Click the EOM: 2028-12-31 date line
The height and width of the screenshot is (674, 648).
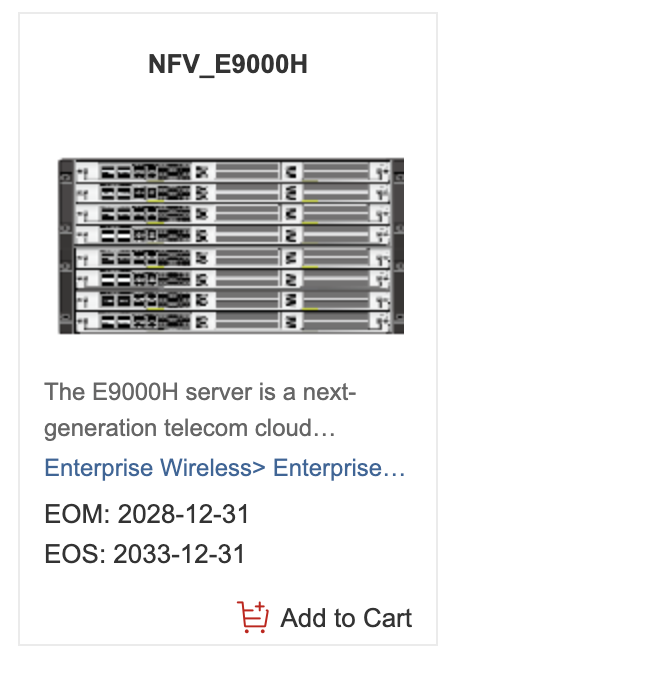(x=147, y=515)
